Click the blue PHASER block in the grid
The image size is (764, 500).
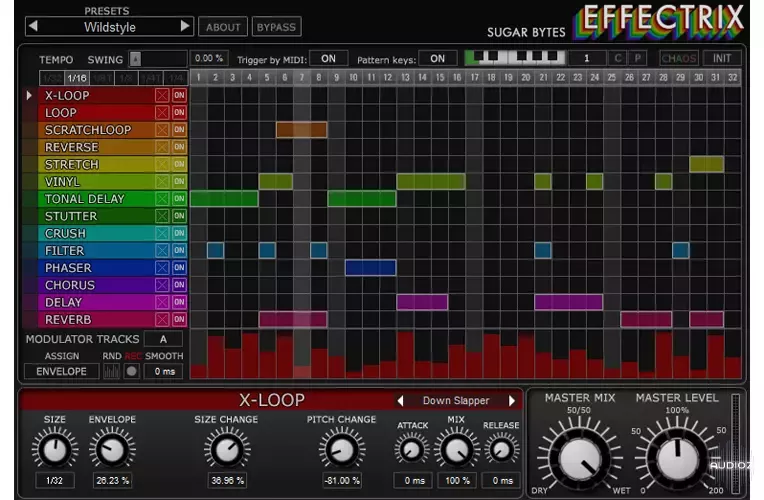point(370,268)
